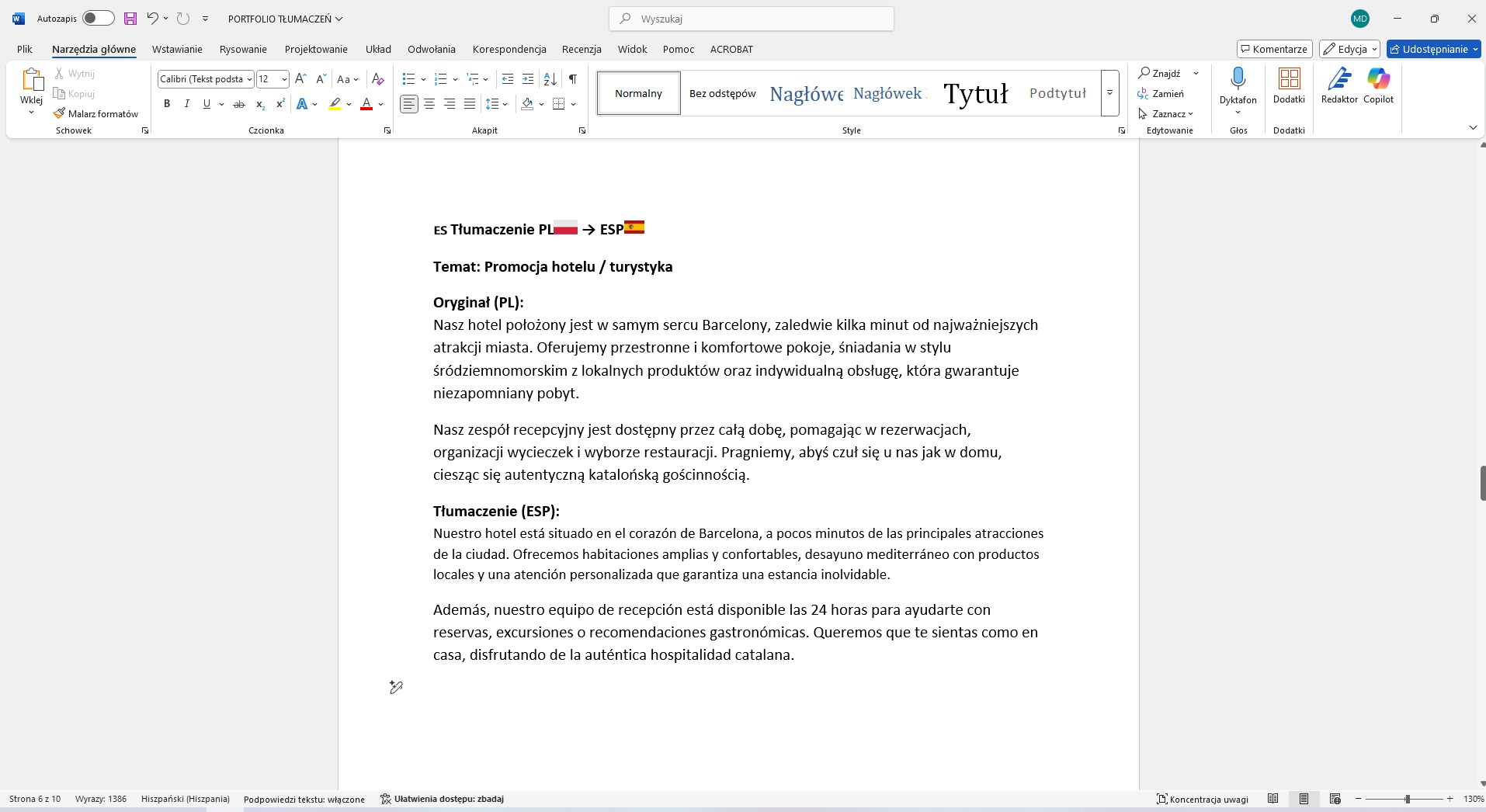
Task: Decrease font size with the smaller A icon
Action: click(x=321, y=79)
